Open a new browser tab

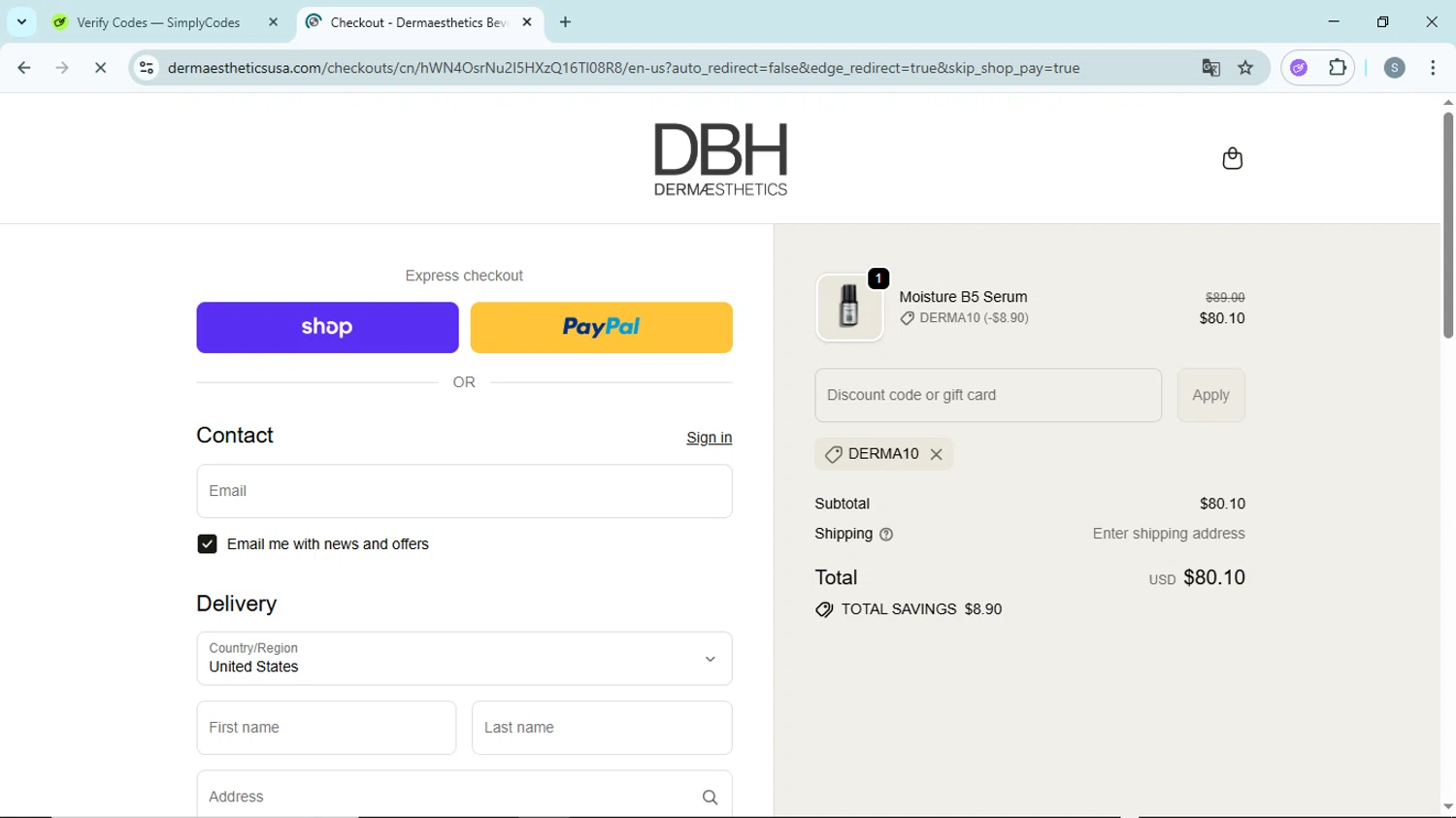[566, 21]
